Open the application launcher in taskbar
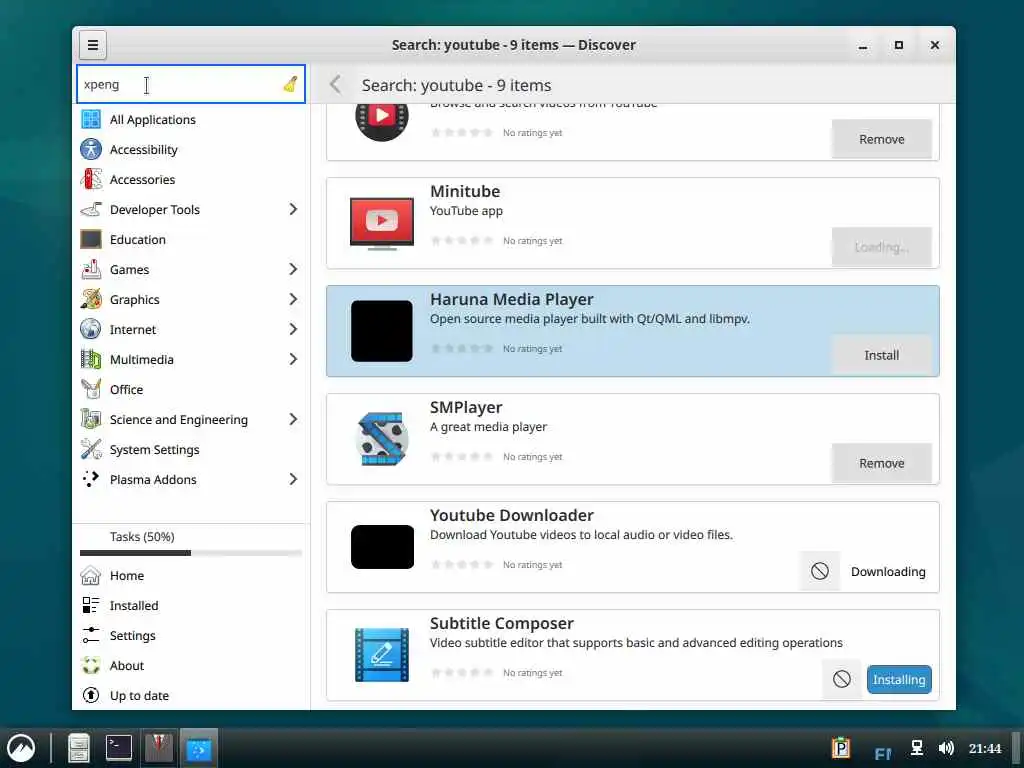Viewport: 1024px width, 768px height. click(x=21, y=748)
